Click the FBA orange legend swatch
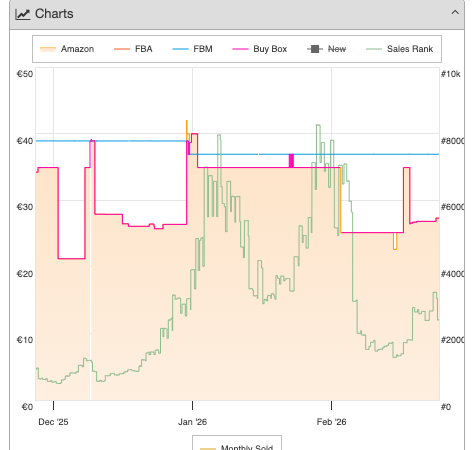The height and width of the screenshot is (450, 474). [122, 49]
